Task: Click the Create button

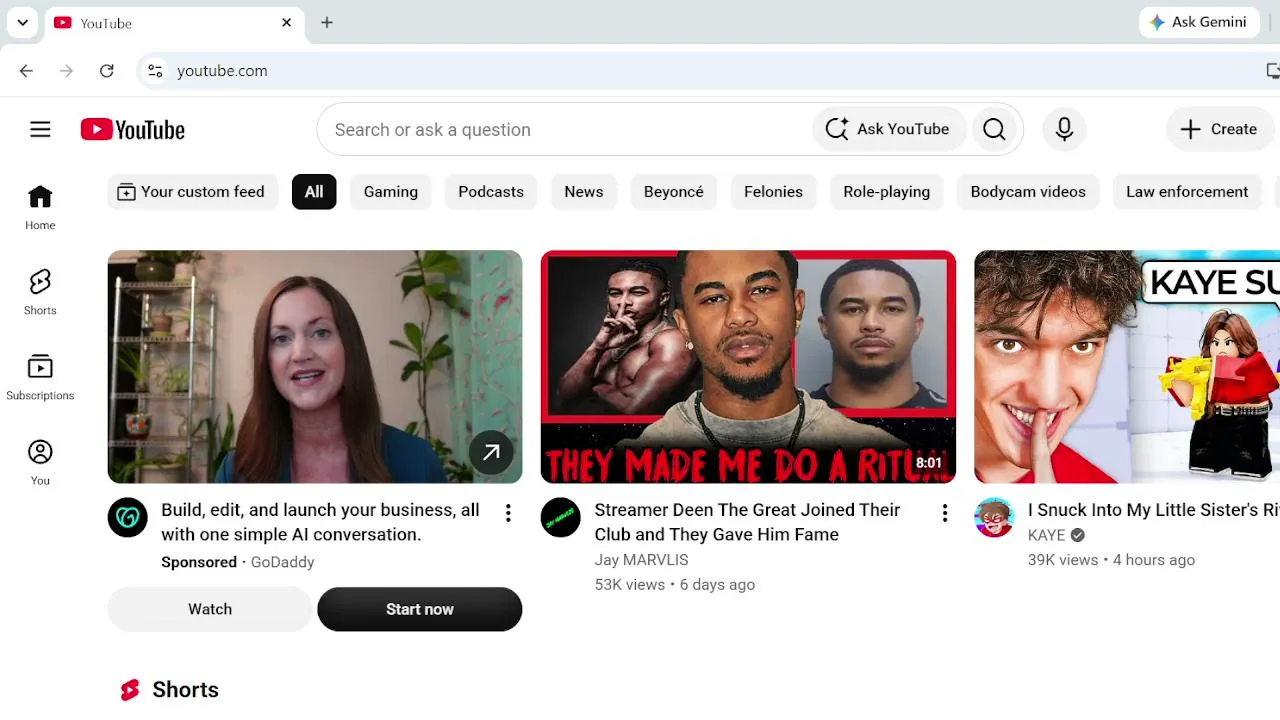Action: pos(1219,129)
